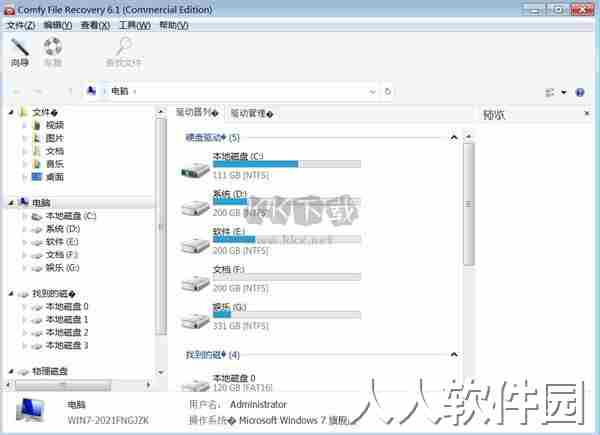
Task: Expand 本地磁盘 (C:) in the tree
Action: pyautogui.click(x=24, y=216)
